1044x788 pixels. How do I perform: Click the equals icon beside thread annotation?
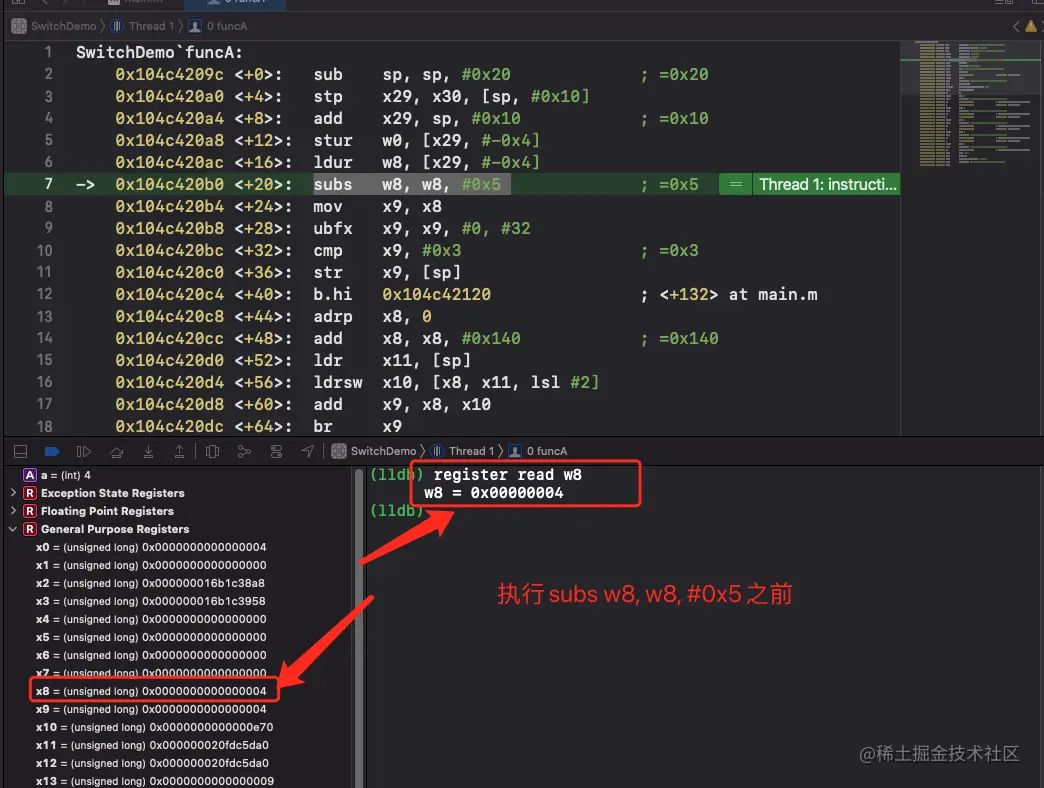coord(735,184)
